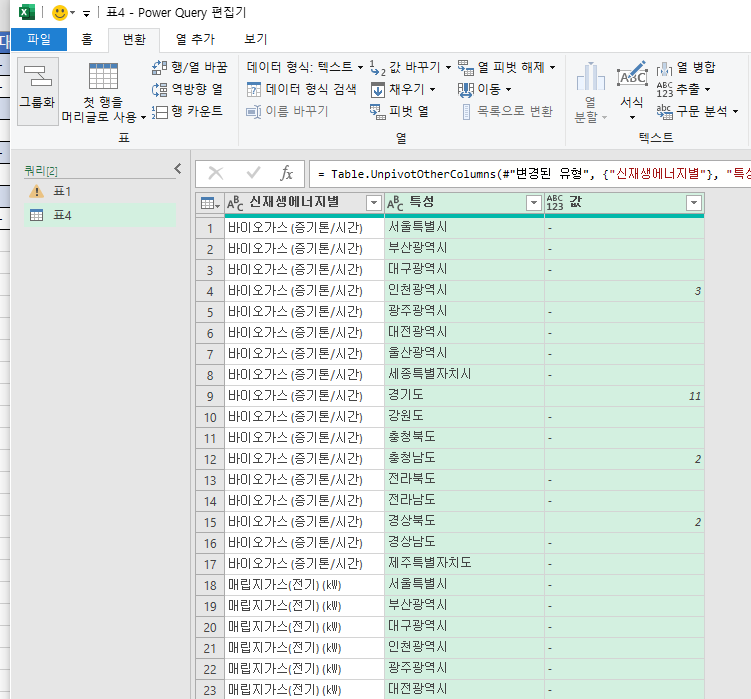Open filter dropdown of 신재생에너지별 column
The height and width of the screenshot is (699, 751).
coord(374,203)
